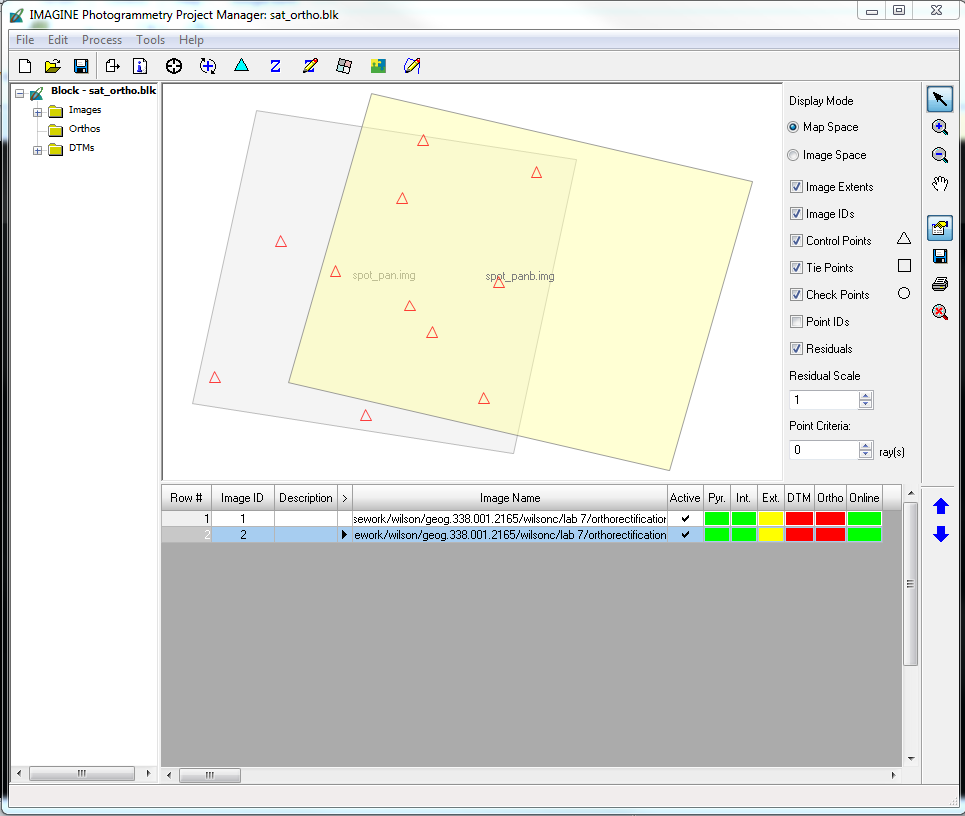Click row 1 yellow Ext. status cell
The image size is (965, 816).
coord(771,519)
